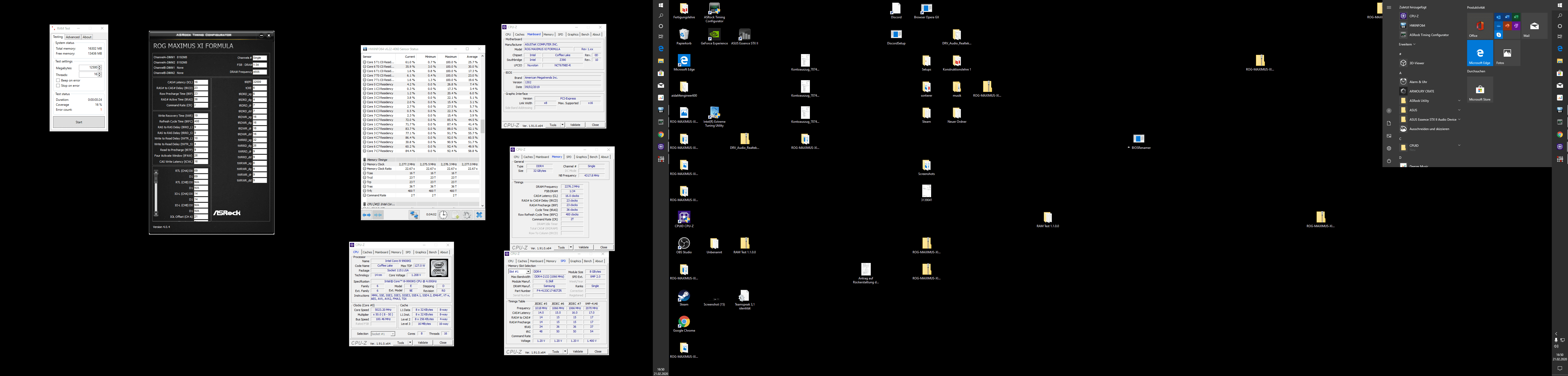Click HWiNFO close sensors X icon
1568x376 pixels.
click(x=479, y=215)
